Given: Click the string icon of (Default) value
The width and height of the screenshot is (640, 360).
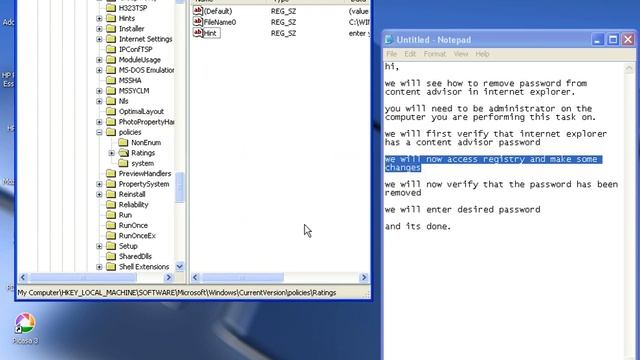Looking at the screenshot, I should coord(198,11).
